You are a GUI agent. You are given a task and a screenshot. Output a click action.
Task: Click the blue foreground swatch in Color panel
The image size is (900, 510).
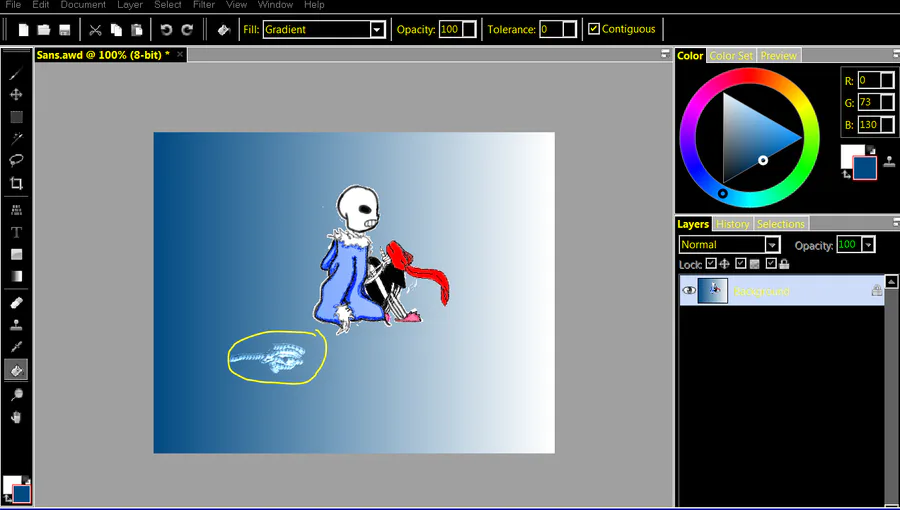[865, 168]
